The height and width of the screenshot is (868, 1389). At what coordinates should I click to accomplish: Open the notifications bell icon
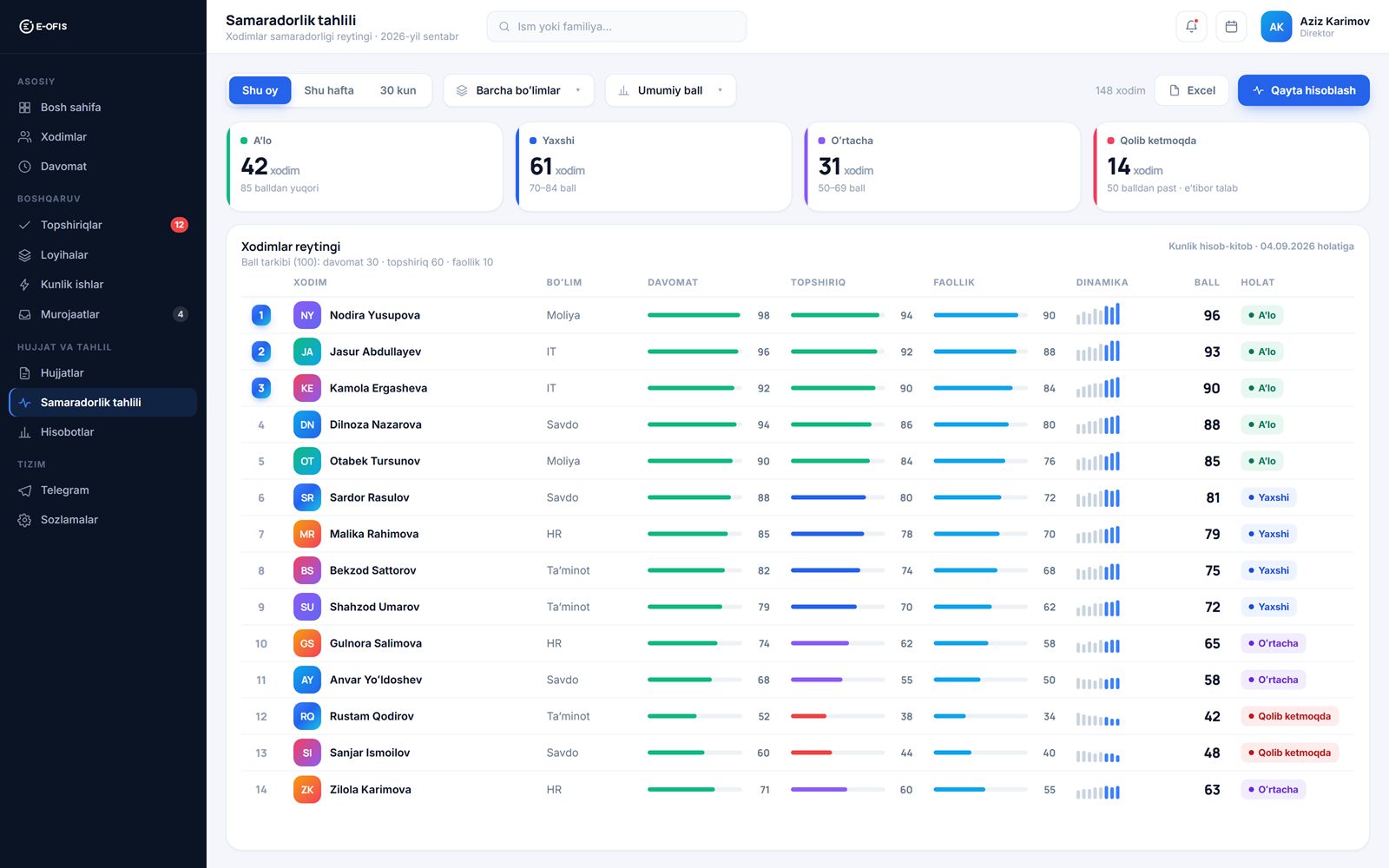tap(1191, 27)
